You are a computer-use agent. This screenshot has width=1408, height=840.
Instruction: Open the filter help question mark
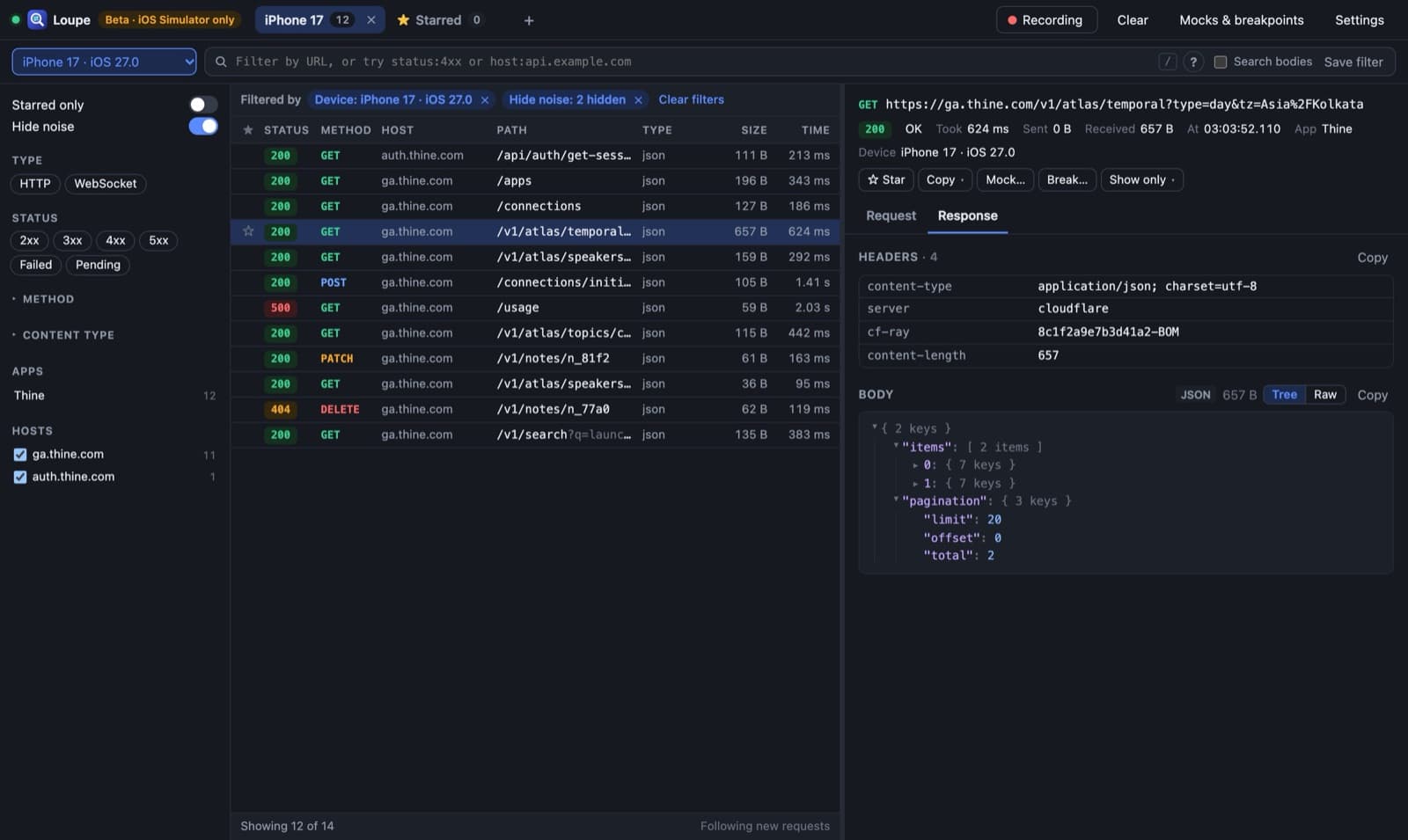(1193, 62)
